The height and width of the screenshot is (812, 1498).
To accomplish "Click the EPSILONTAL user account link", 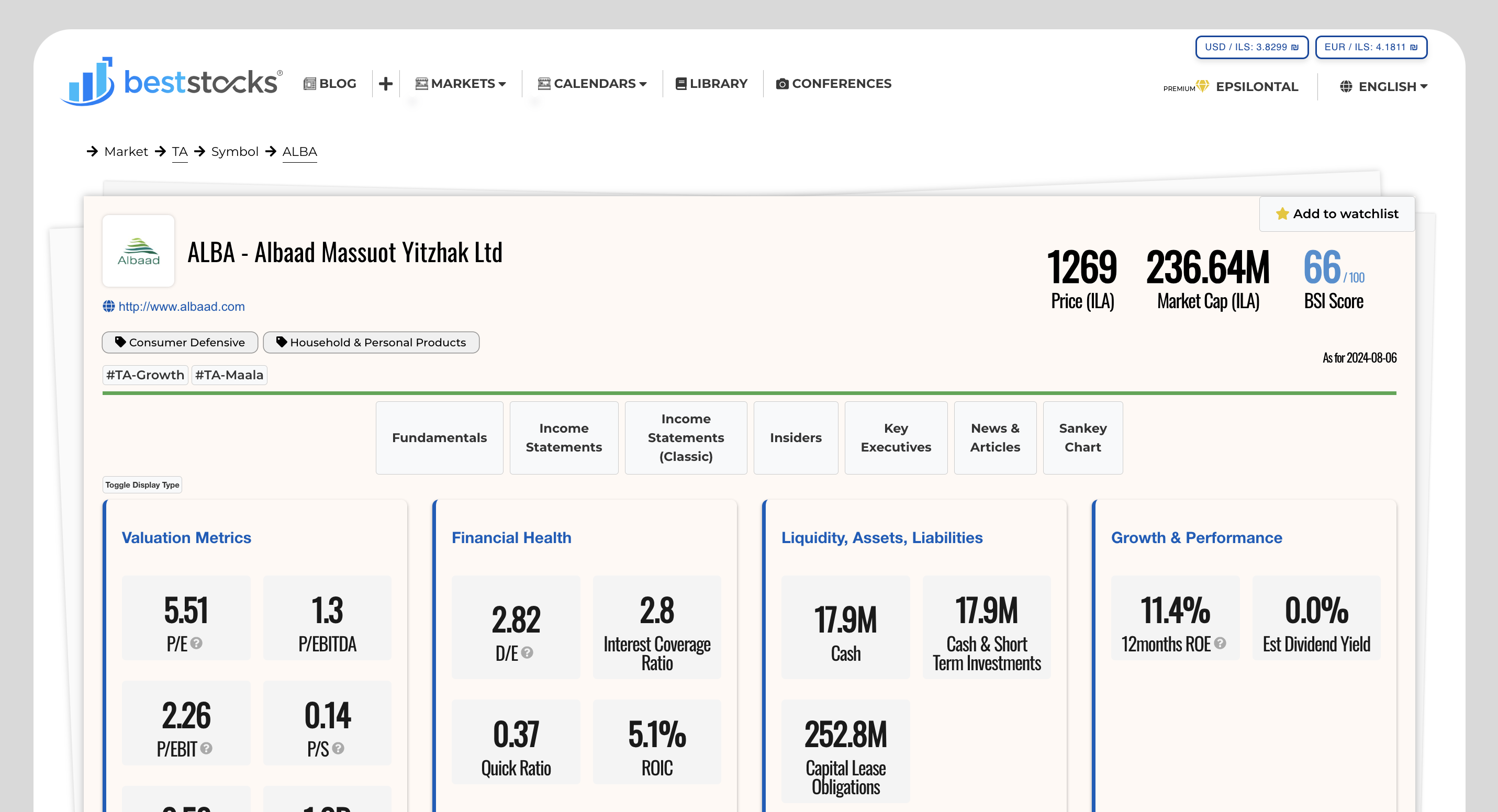I will (x=1257, y=87).
